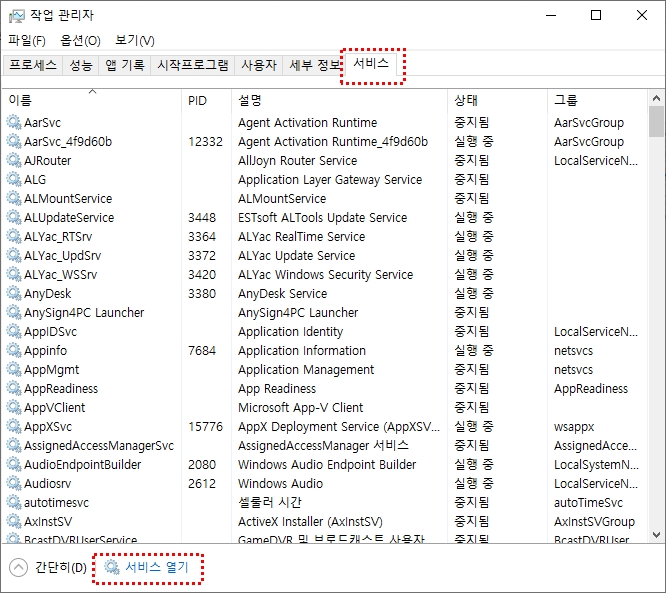The height and width of the screenshot is (593, 666).
Task: Sort services by 상태 column header
Action: point(497,100)
